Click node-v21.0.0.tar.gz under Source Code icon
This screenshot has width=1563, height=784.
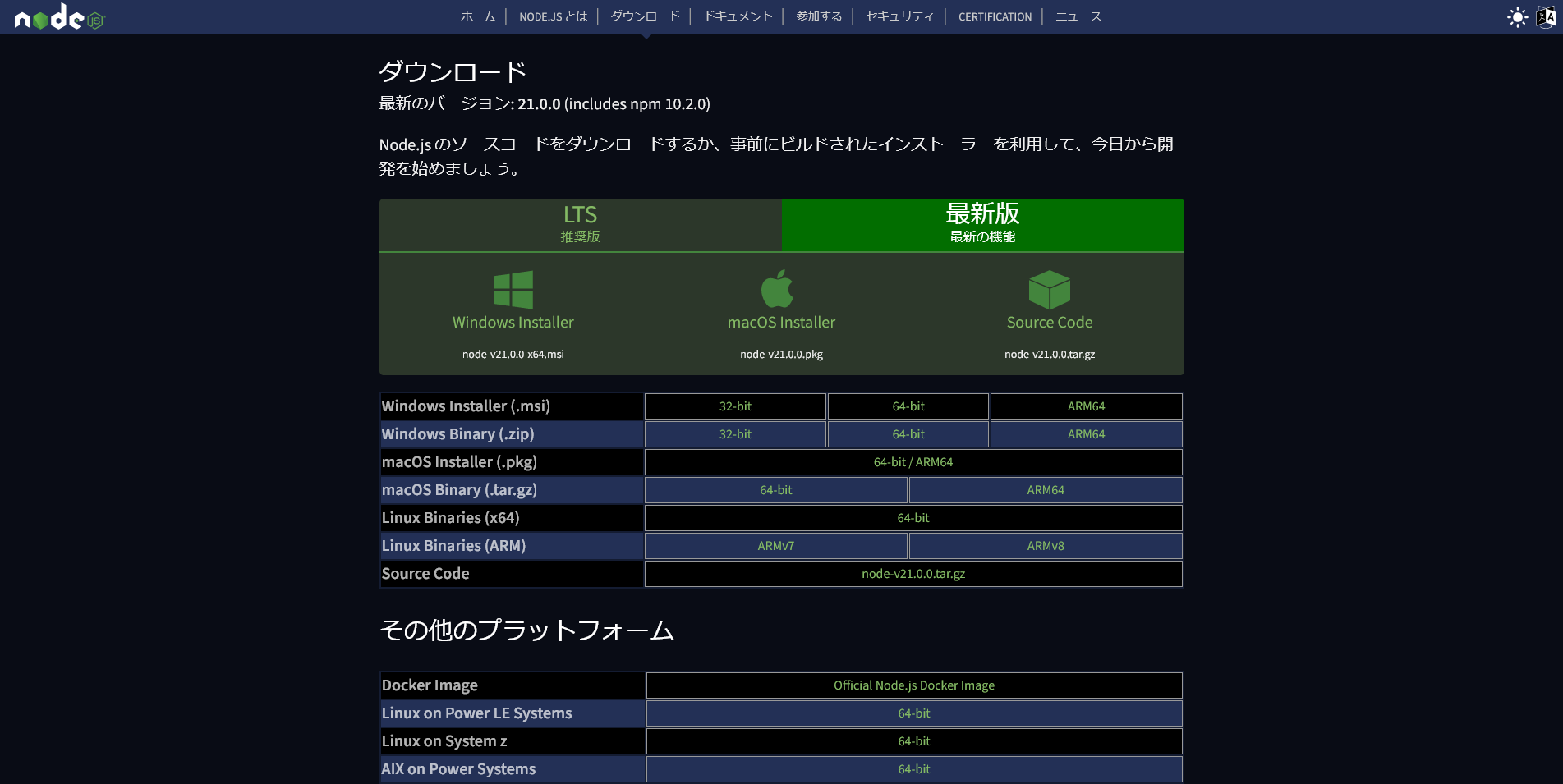[1050, 355]
